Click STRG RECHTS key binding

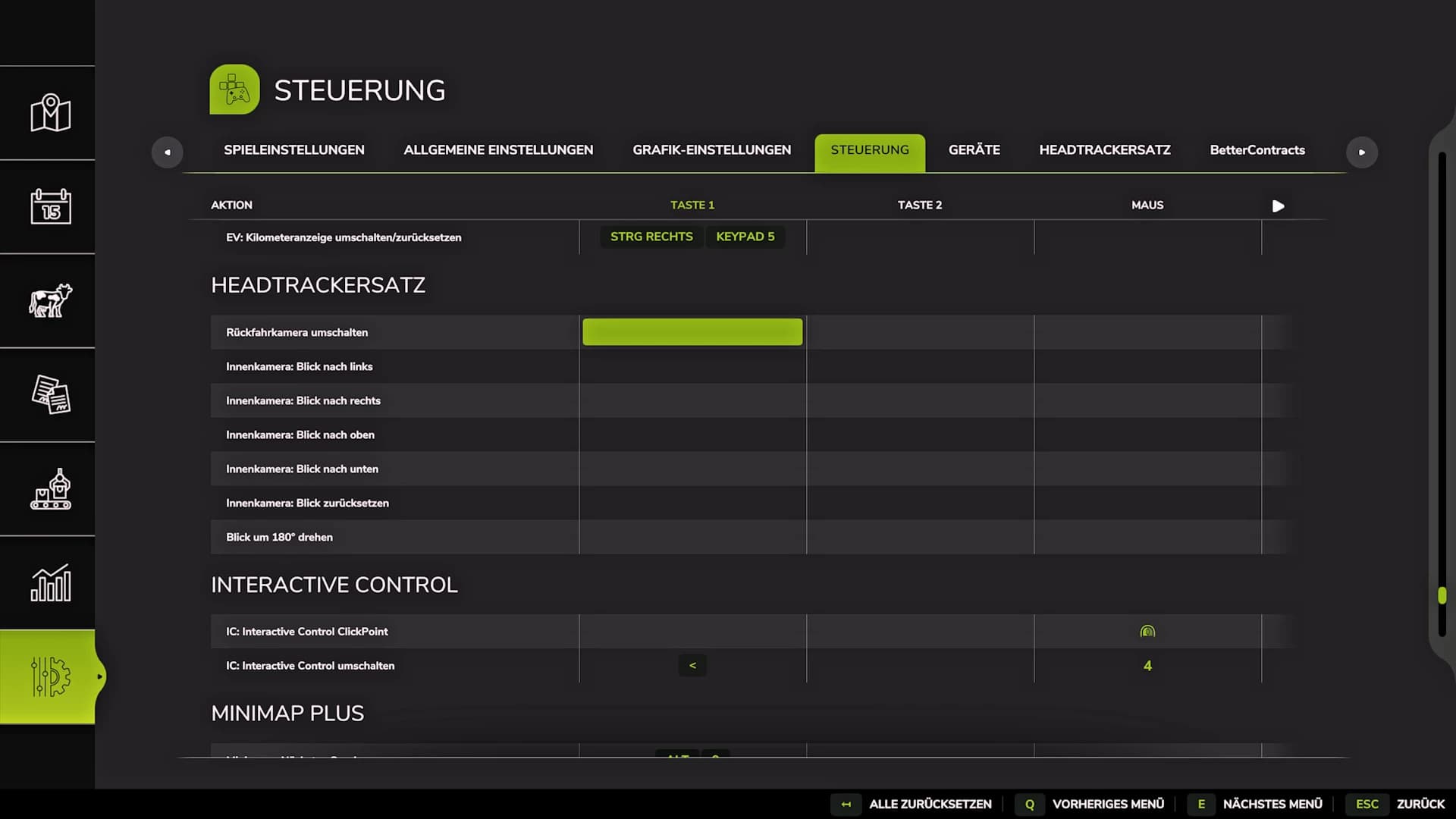[x=651, y=237]
